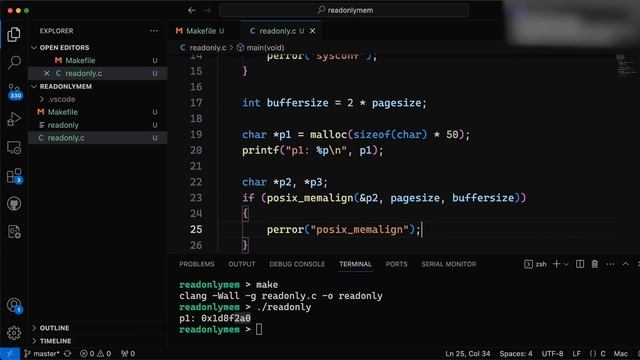Close the readonly.c editor tab
Screen dimensions: 640x360
point(312,31)
